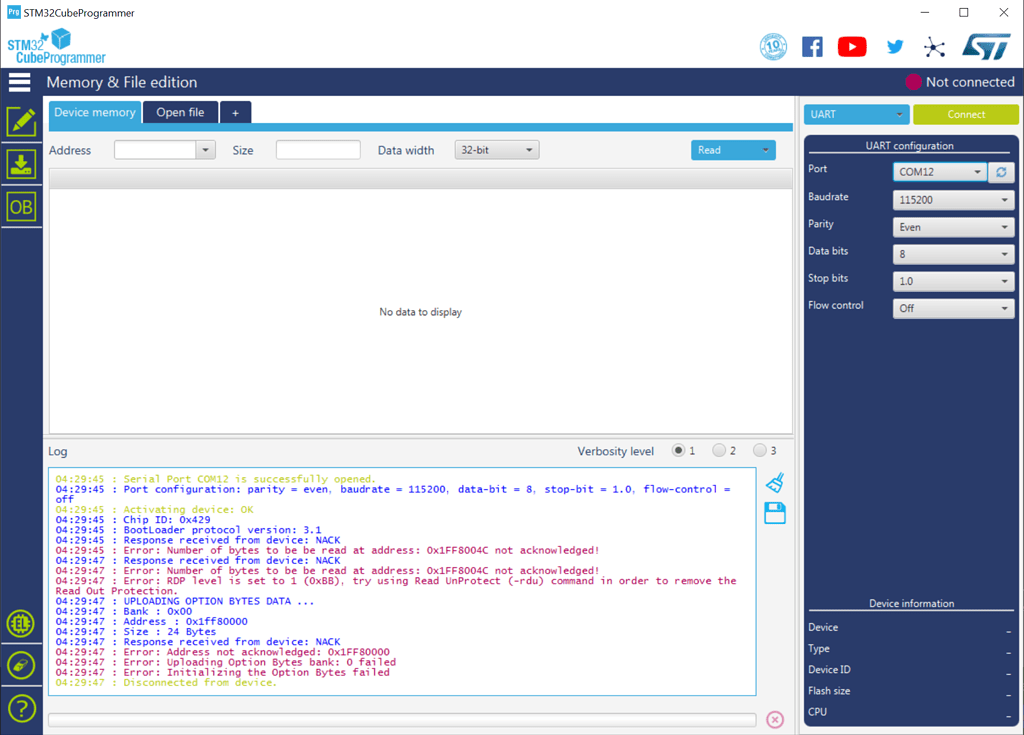Click the green Connect button
This screenshot has width=1024, height=735.
click(x=965, y=114)
